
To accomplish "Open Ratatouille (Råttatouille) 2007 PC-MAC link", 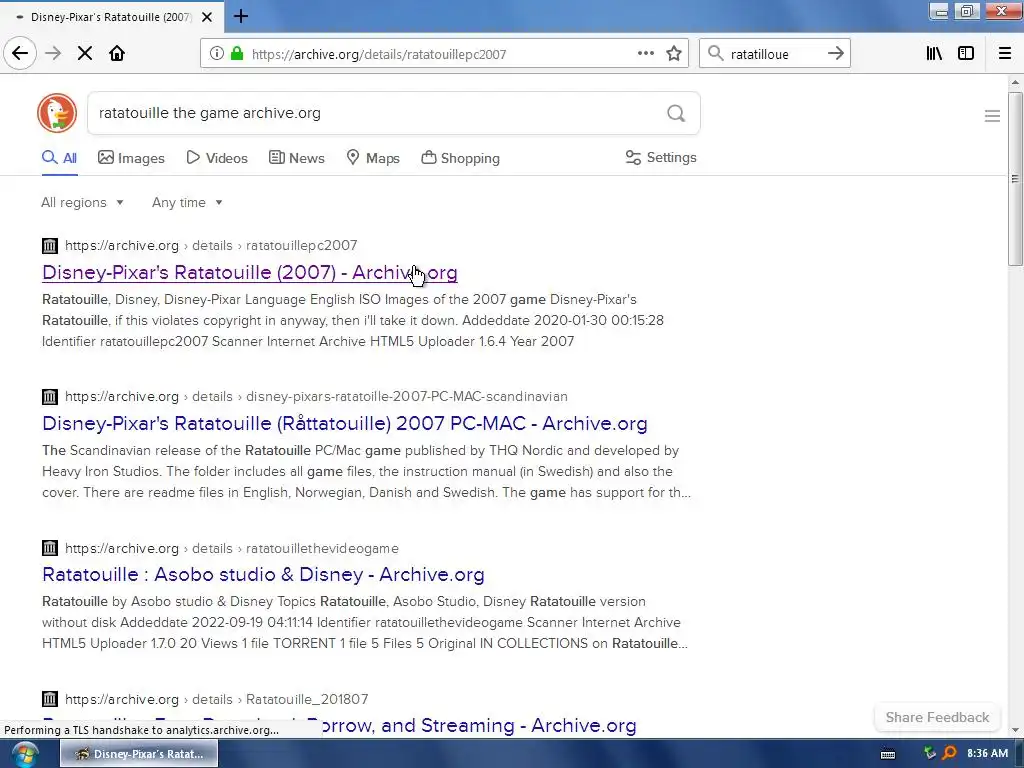I will tap(345, 423).
